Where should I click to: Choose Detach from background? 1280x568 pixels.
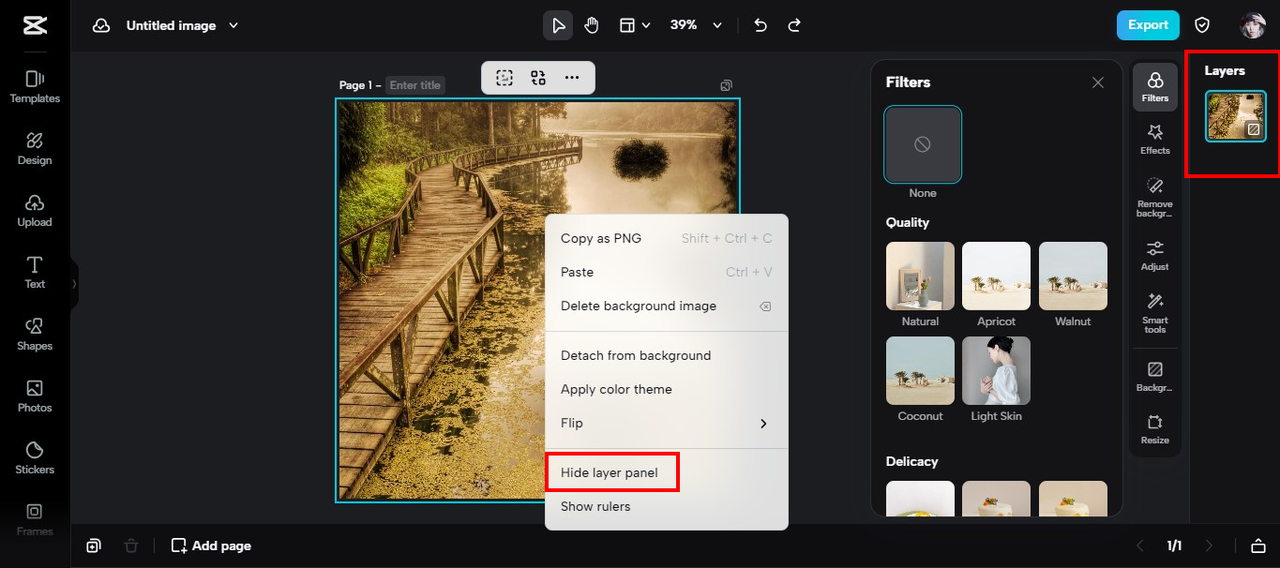coord(666,355)
